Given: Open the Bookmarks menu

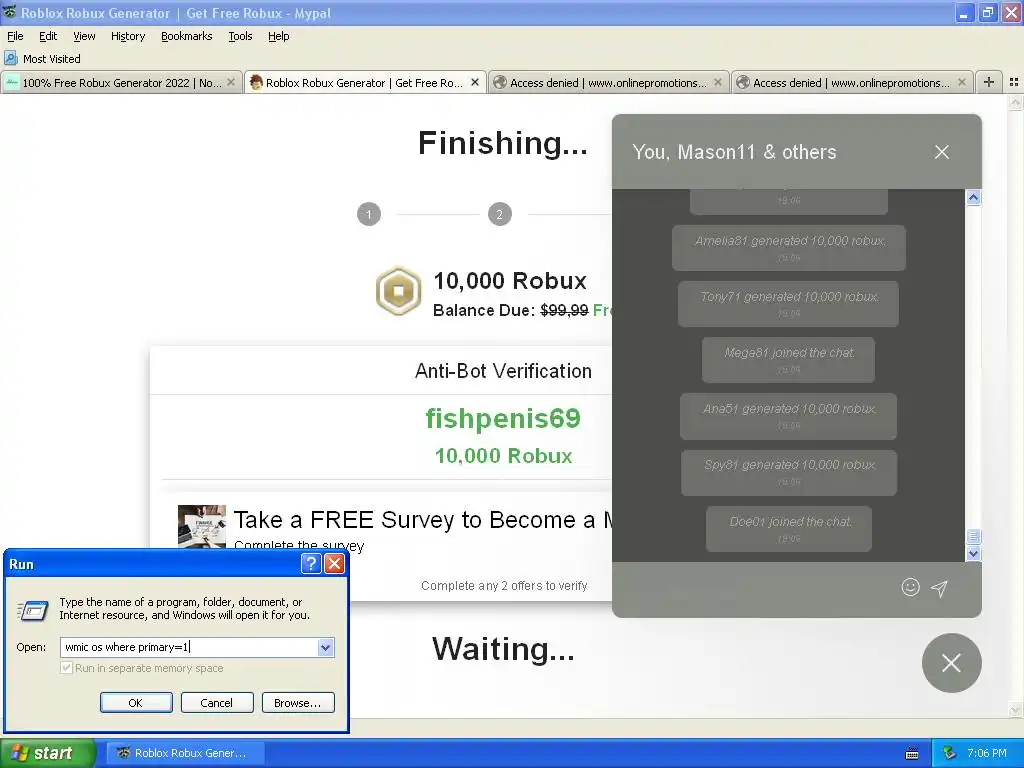Looking at the screenshot, I should pos(187,36).
